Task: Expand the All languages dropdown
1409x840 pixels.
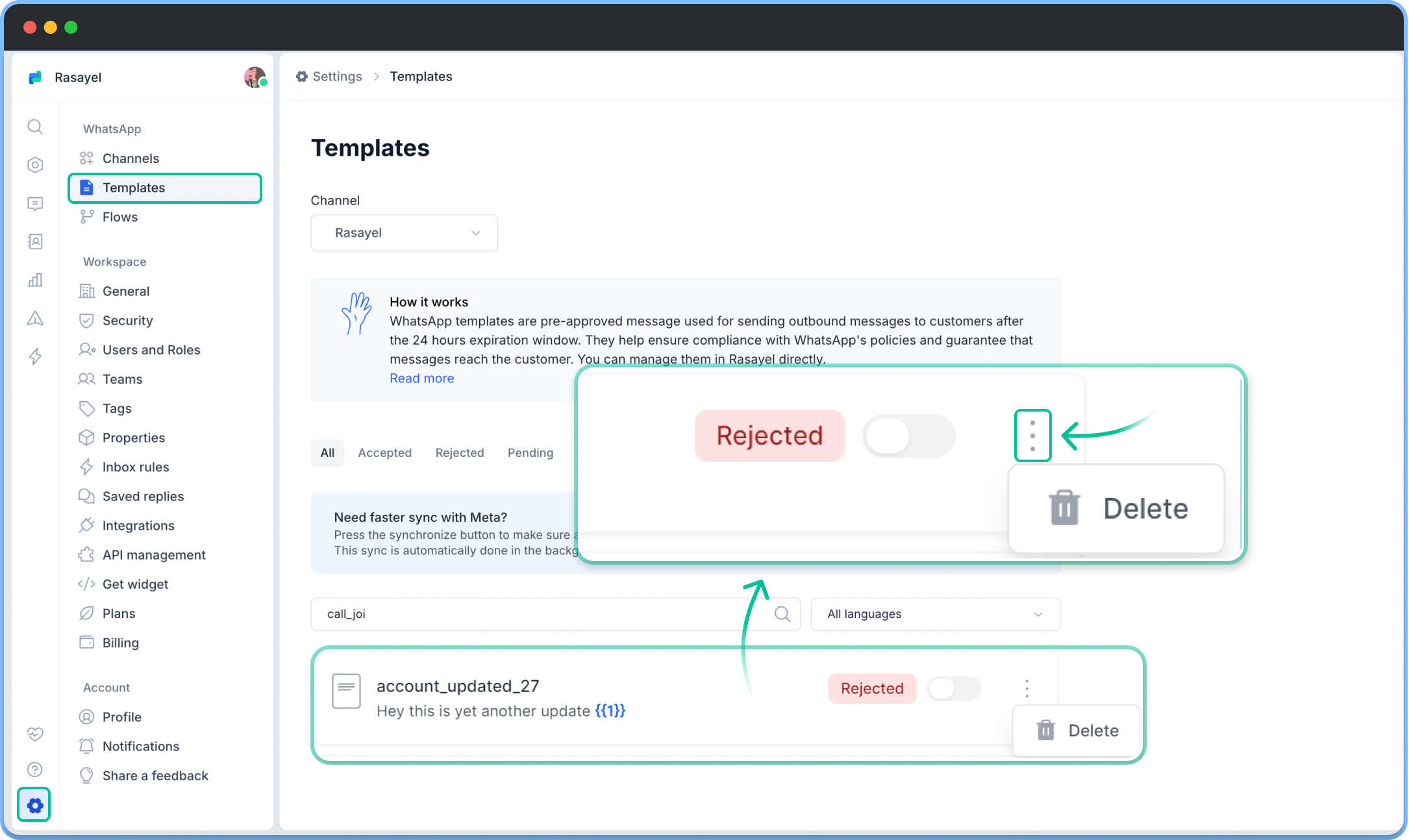Action: pos(935,613)
